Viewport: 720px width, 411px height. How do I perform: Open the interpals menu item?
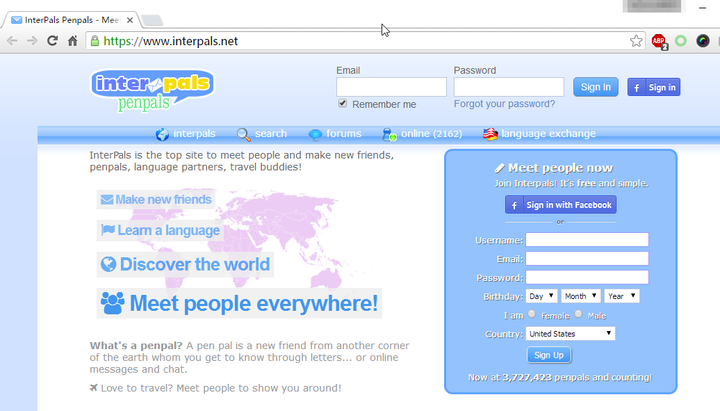[186, 134]
